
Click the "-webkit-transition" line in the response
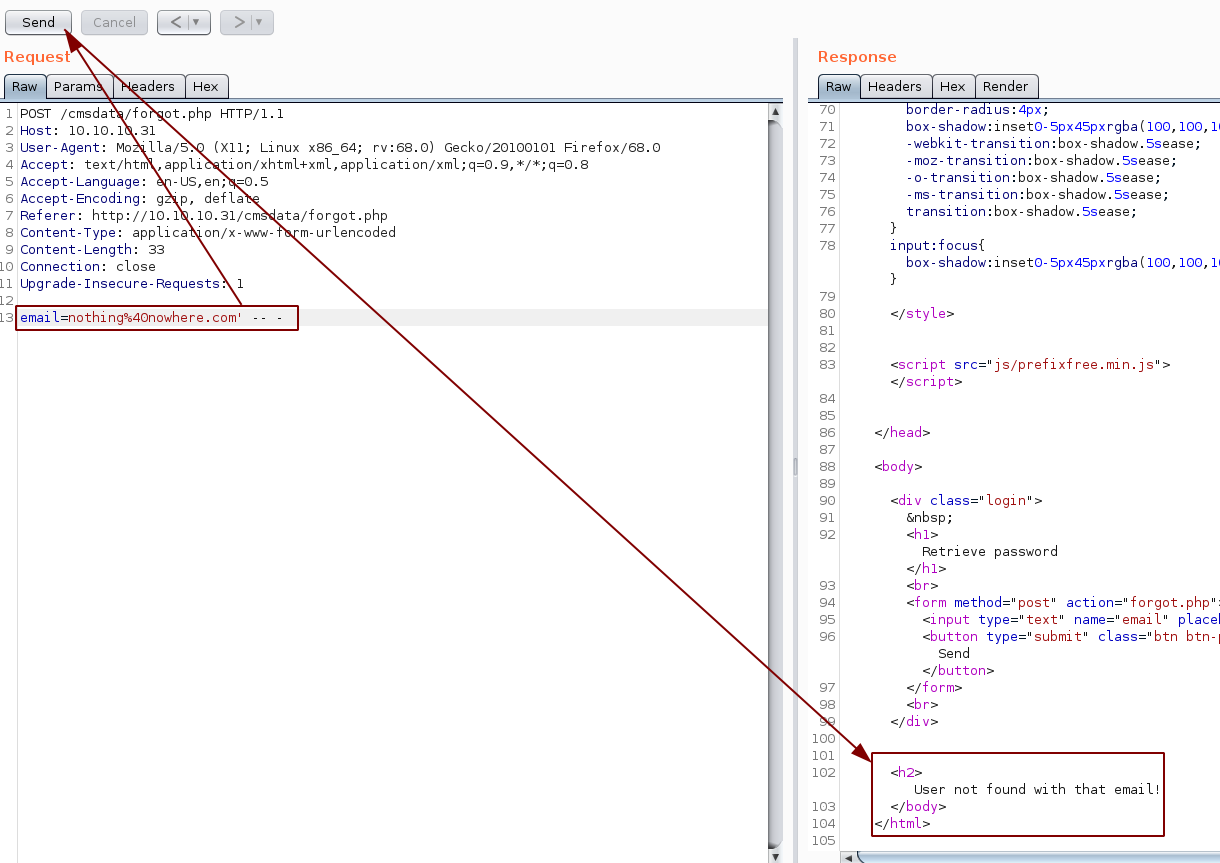[1052, 144]
